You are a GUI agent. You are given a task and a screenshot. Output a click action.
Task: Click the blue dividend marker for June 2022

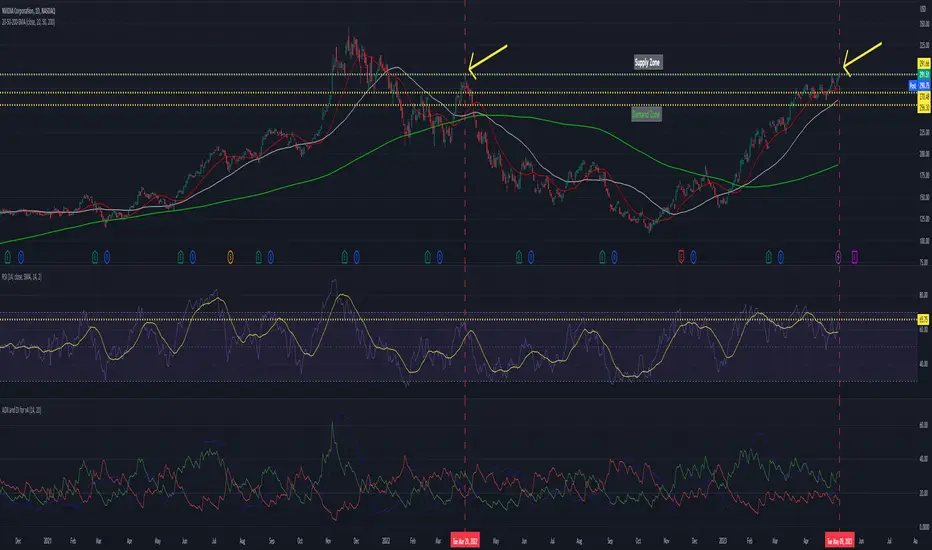[531, 257]
